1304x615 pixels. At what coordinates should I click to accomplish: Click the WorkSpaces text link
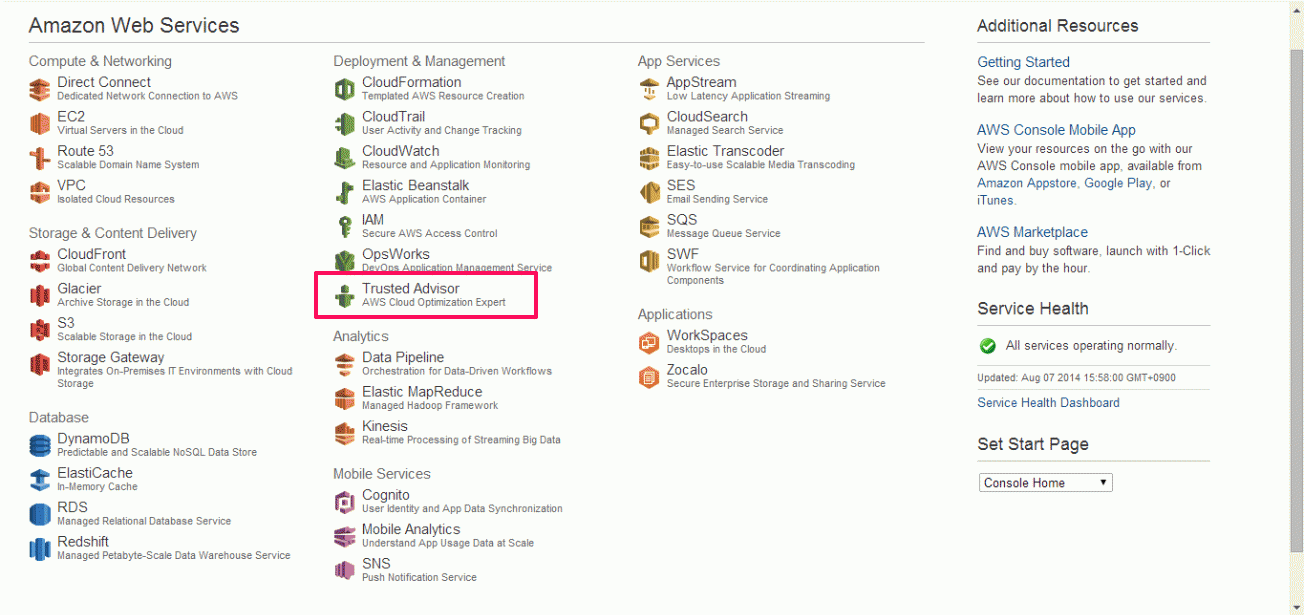click(707, 336)
